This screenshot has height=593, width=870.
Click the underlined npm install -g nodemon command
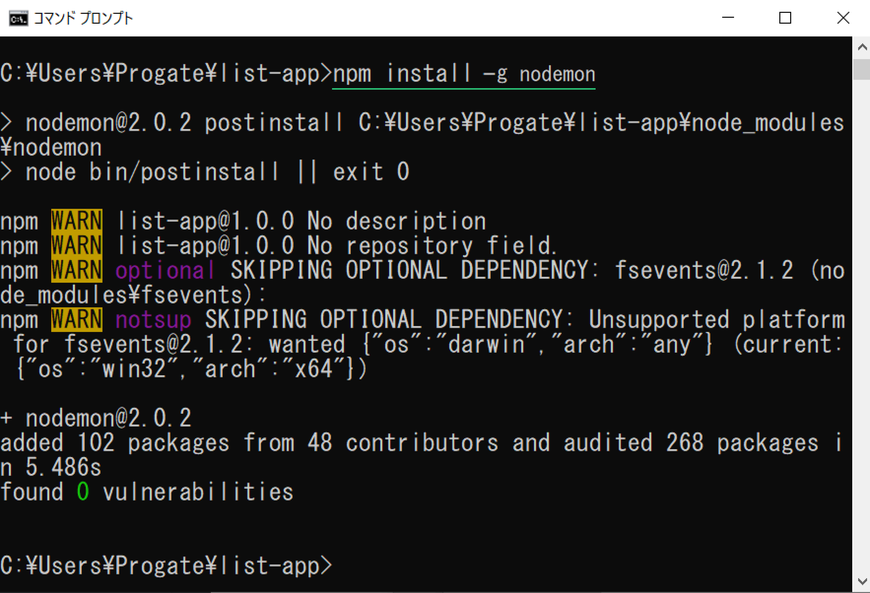pos(464,74)
